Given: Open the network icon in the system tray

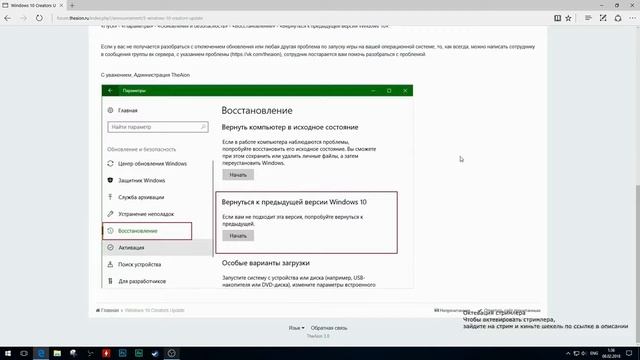Looking at the screenshot, I should tap(576, 353).
